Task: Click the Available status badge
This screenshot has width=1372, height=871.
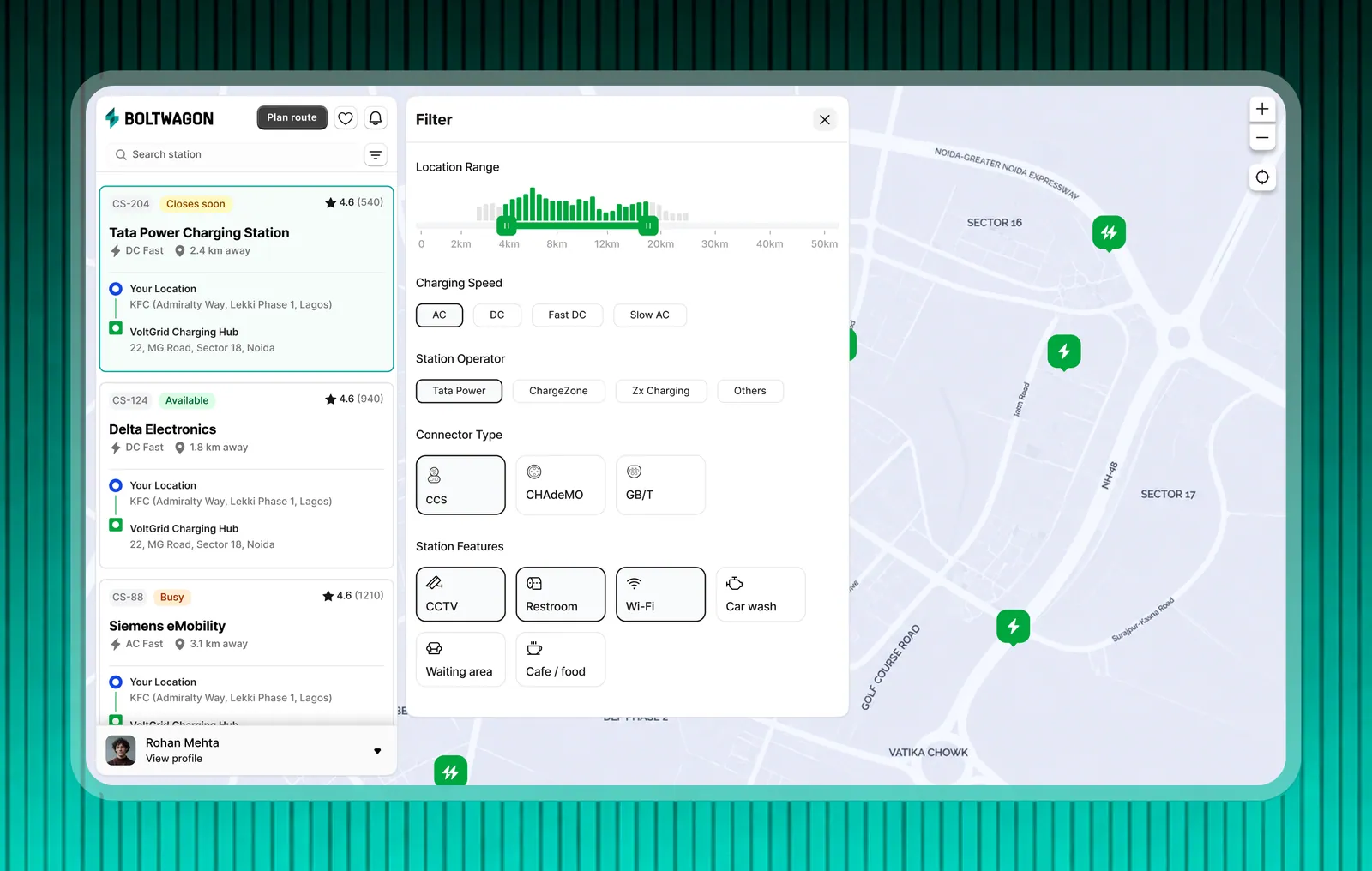Action: point(187,400)
